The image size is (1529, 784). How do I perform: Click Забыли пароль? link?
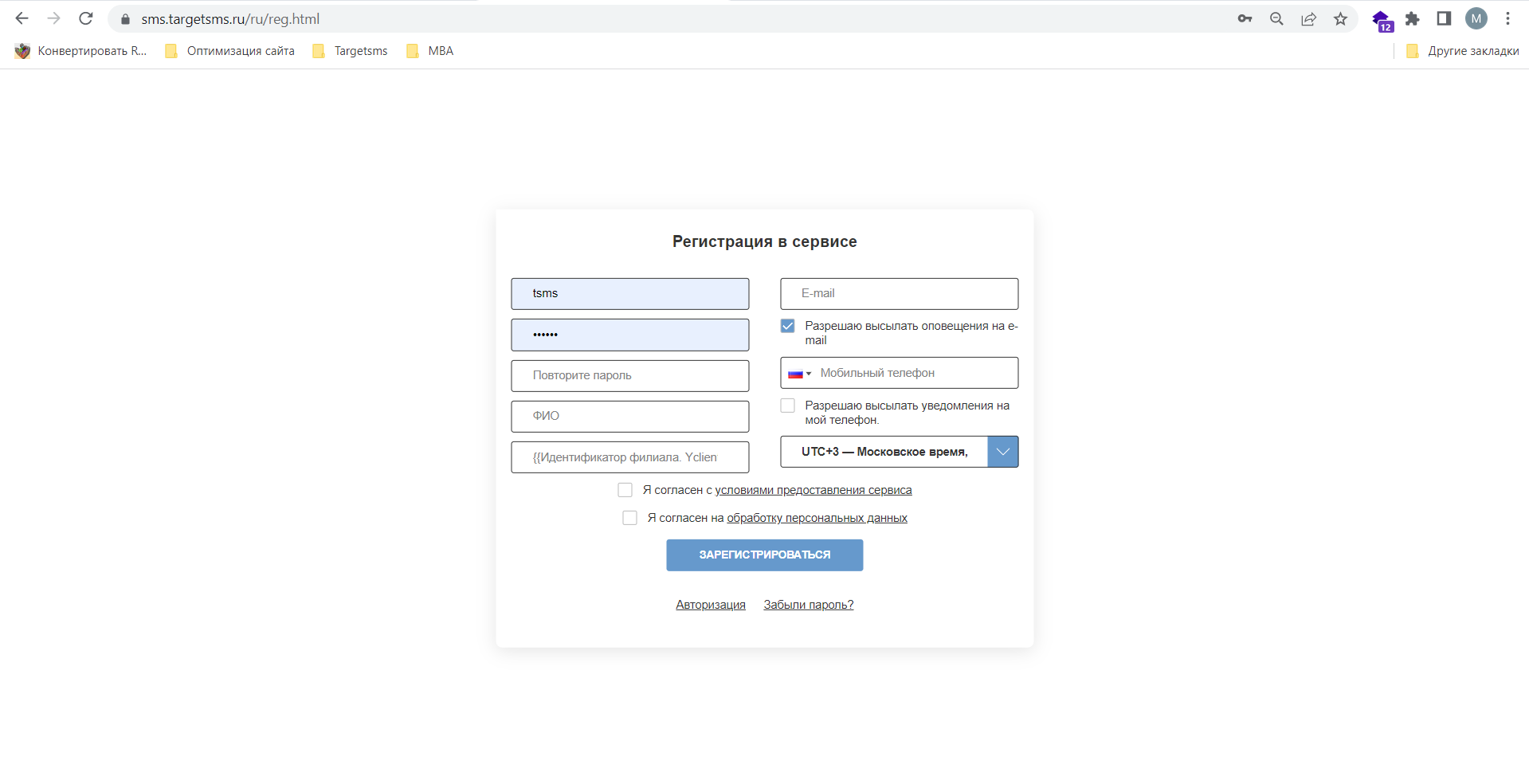click(x=809, y=605)
